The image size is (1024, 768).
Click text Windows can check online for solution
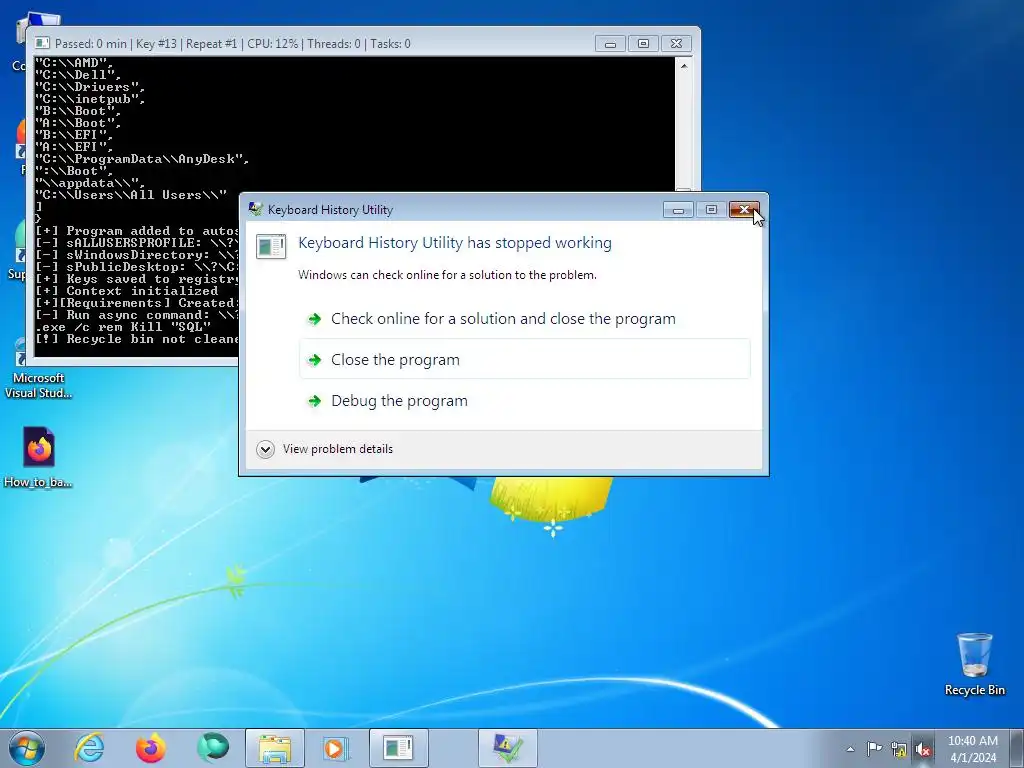click(447, 275)
